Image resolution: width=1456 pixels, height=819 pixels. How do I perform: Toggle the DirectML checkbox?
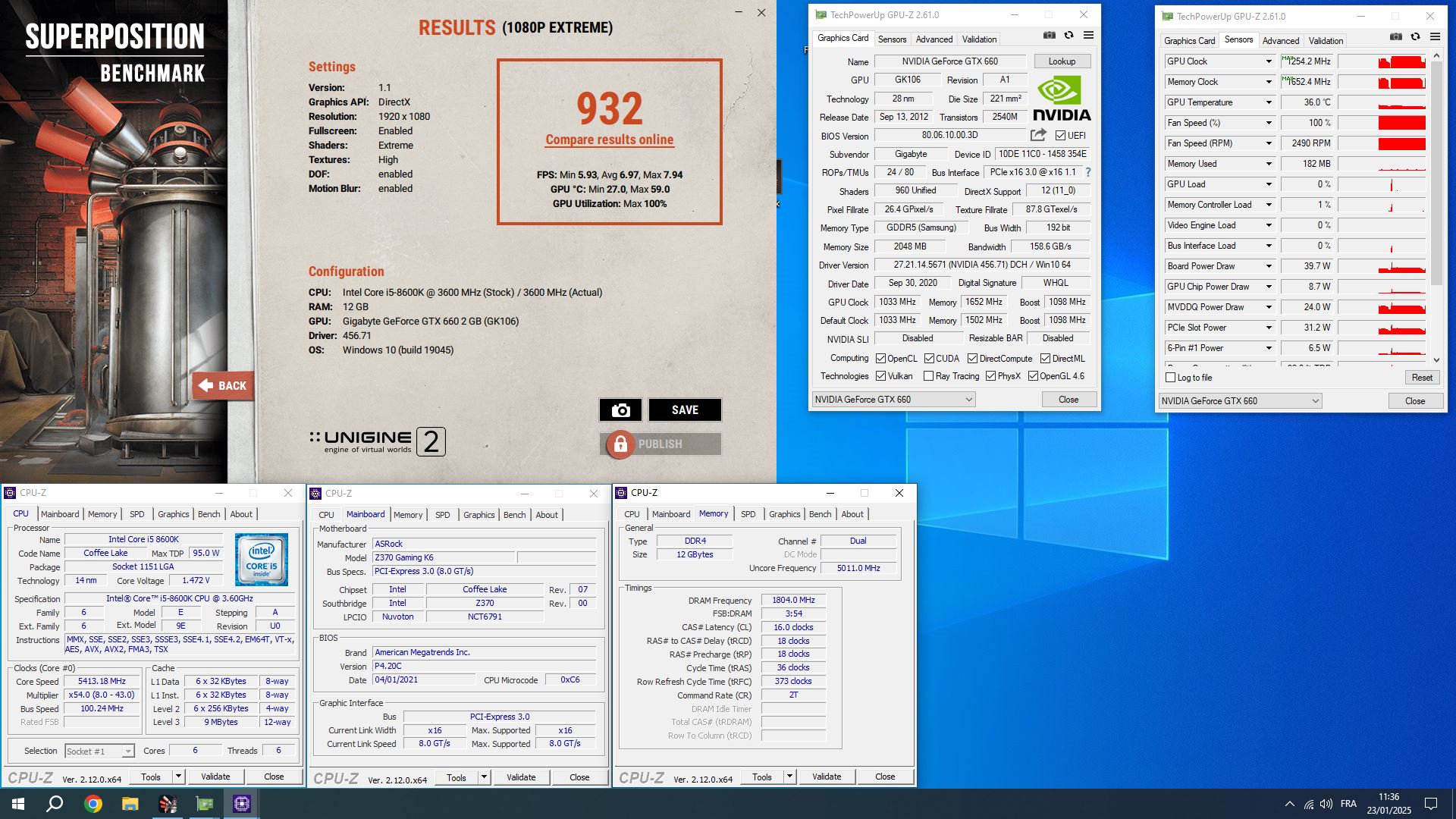click(x=1045, y=359)
